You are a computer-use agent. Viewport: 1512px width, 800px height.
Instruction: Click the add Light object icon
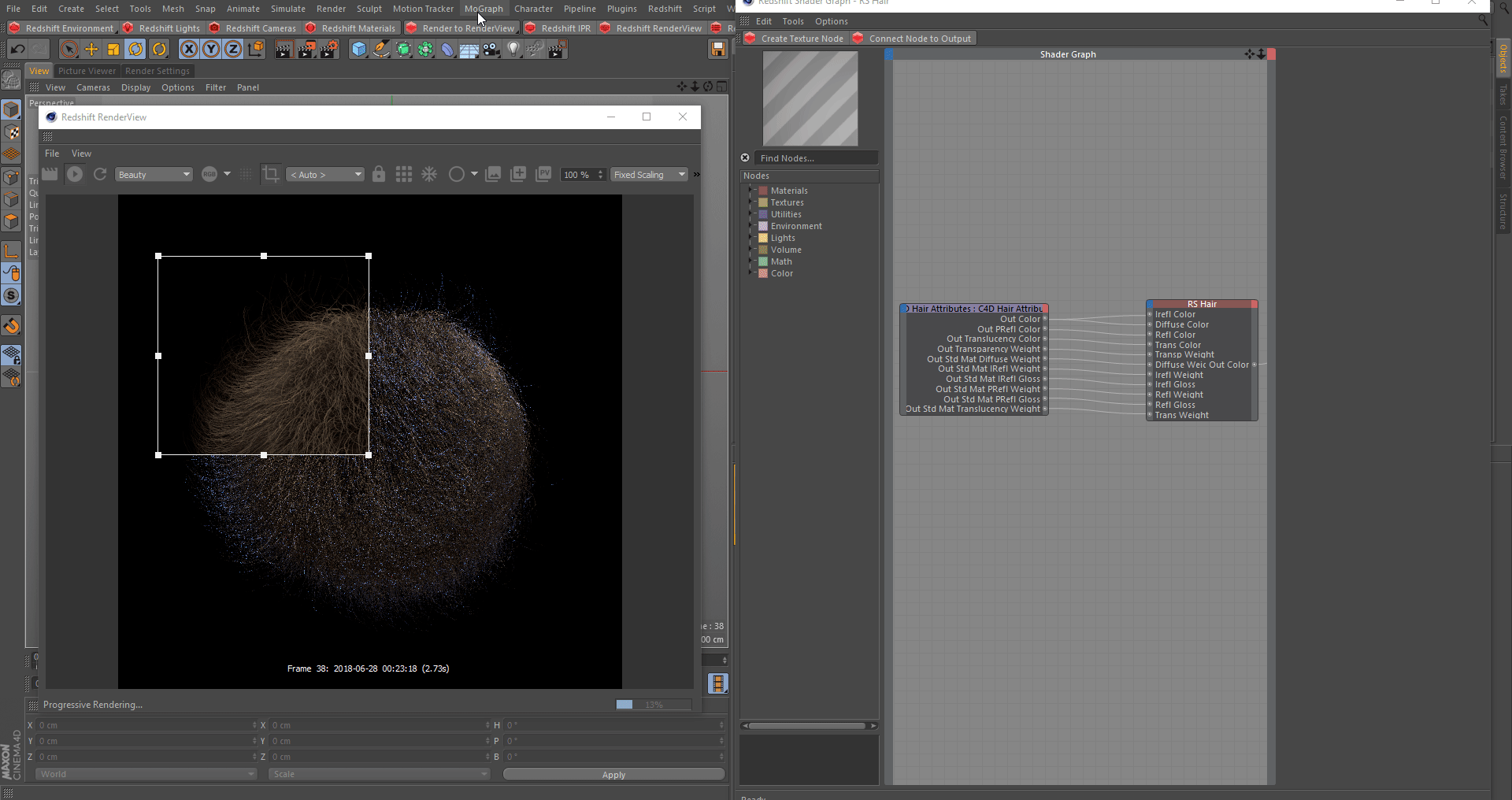point(513,50)
